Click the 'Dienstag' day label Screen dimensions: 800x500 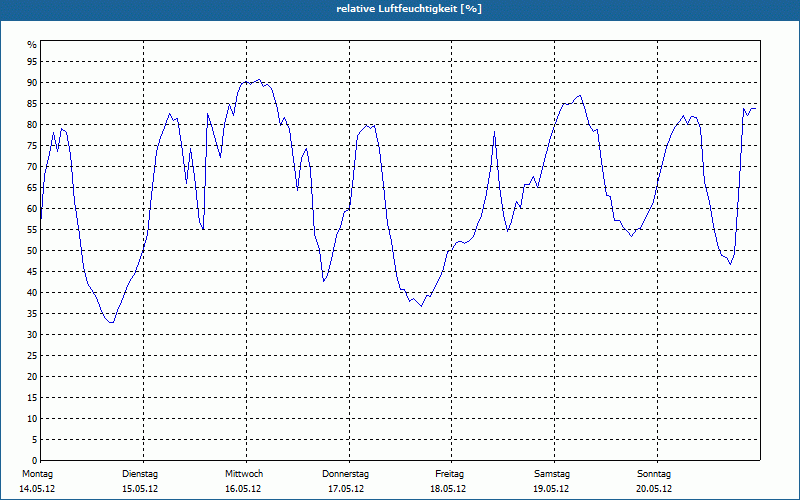pyautogui.click(x=140, y=474)
